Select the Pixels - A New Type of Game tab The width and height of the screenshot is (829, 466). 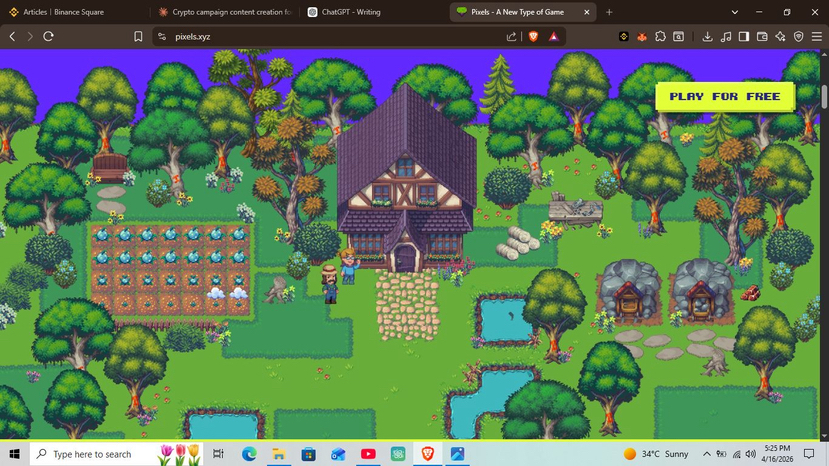(517, 12)
